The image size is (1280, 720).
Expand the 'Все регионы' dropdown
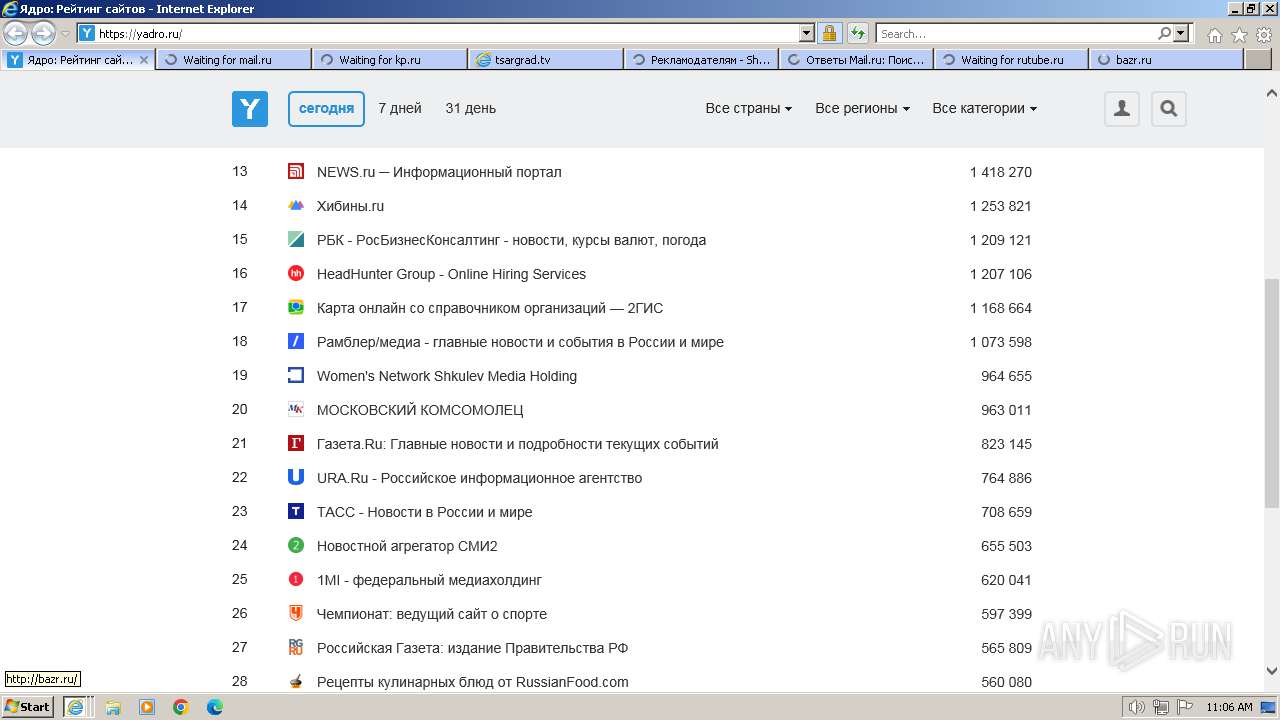[862, 109]
